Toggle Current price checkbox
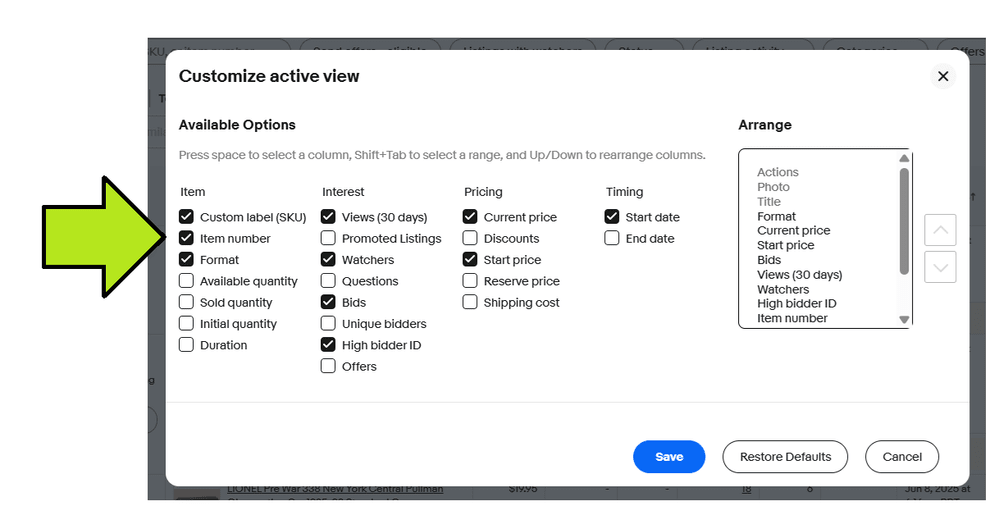Image resolution: width=999 pixels, height=510 pixels. click(x=470, y=217)
